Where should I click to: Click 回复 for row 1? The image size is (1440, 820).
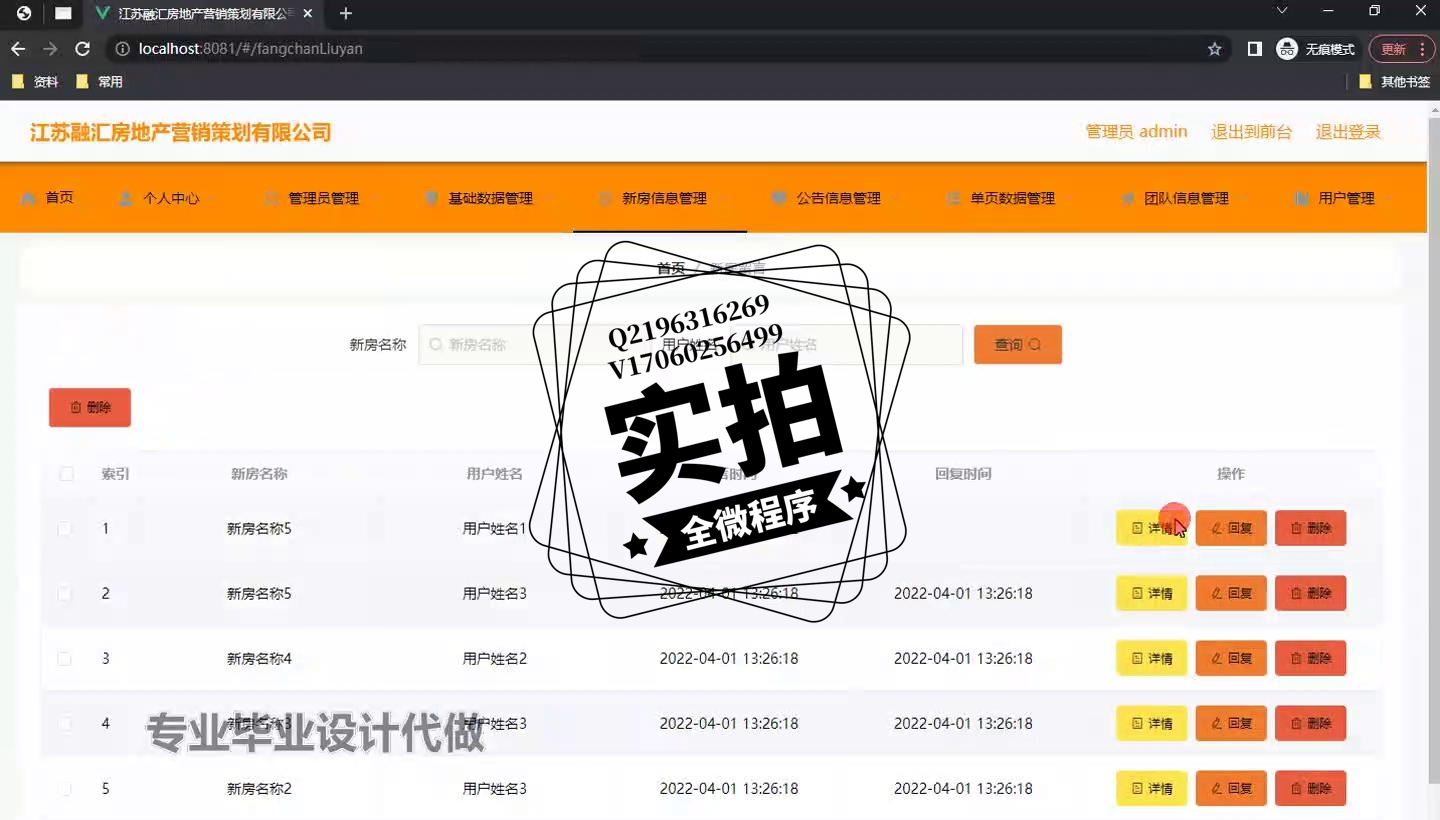(x=1231, y=528)
